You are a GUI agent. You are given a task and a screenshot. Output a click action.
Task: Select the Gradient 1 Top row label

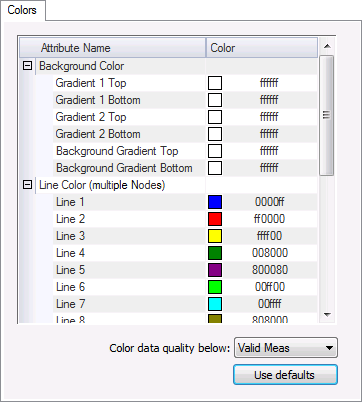pos(91,83)
